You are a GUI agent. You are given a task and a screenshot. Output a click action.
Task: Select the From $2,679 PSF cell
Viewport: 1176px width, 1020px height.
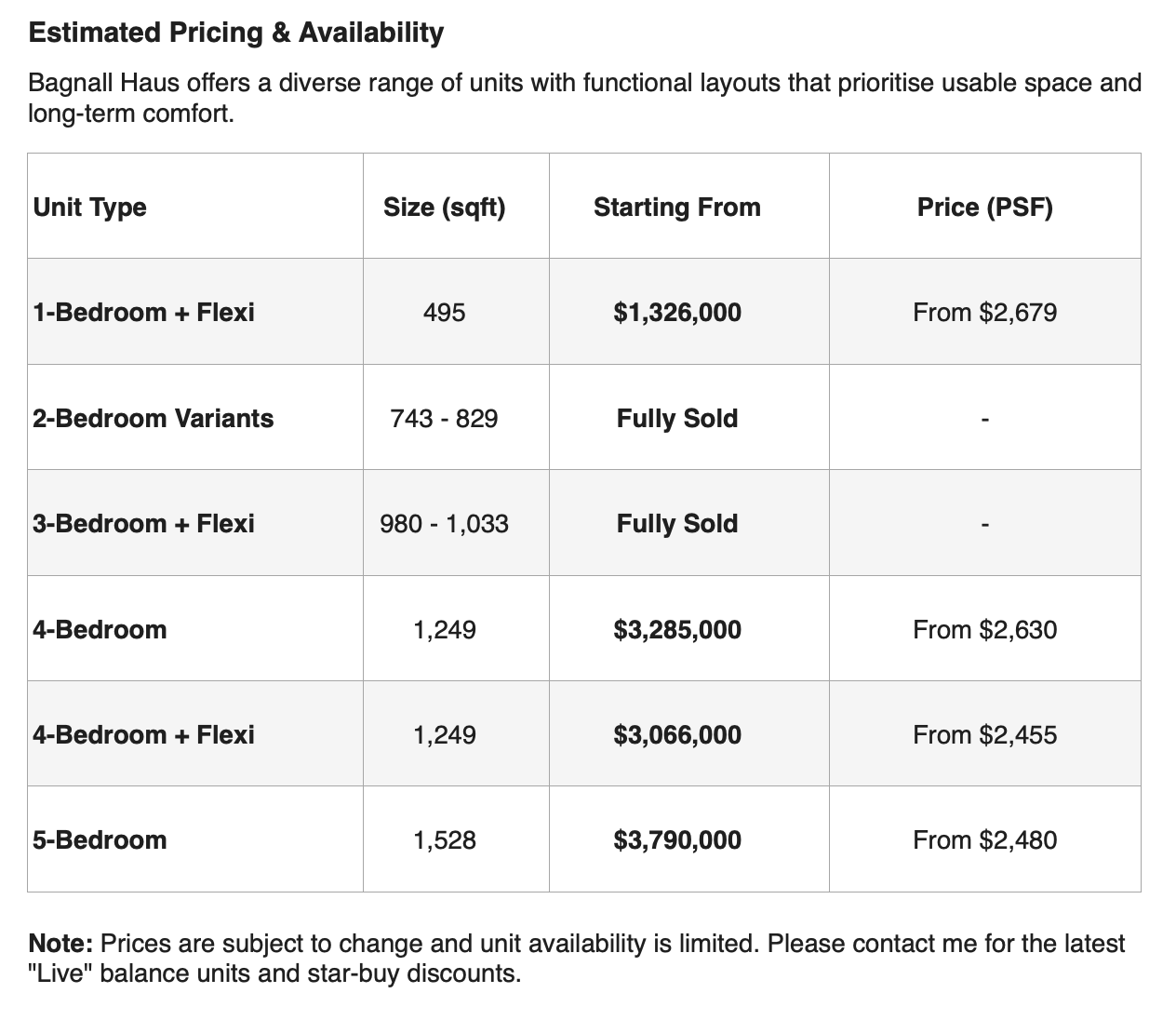(985, 312)
